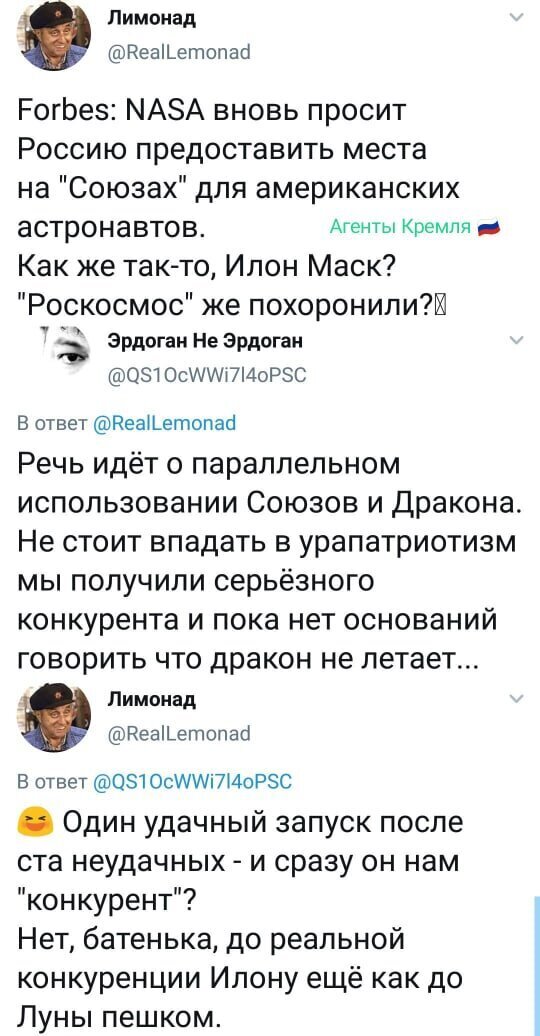Open the reply text starting 'Один удачный запуск'
The height and width of the screenshot is (1036, 540).
click(243, 918)
